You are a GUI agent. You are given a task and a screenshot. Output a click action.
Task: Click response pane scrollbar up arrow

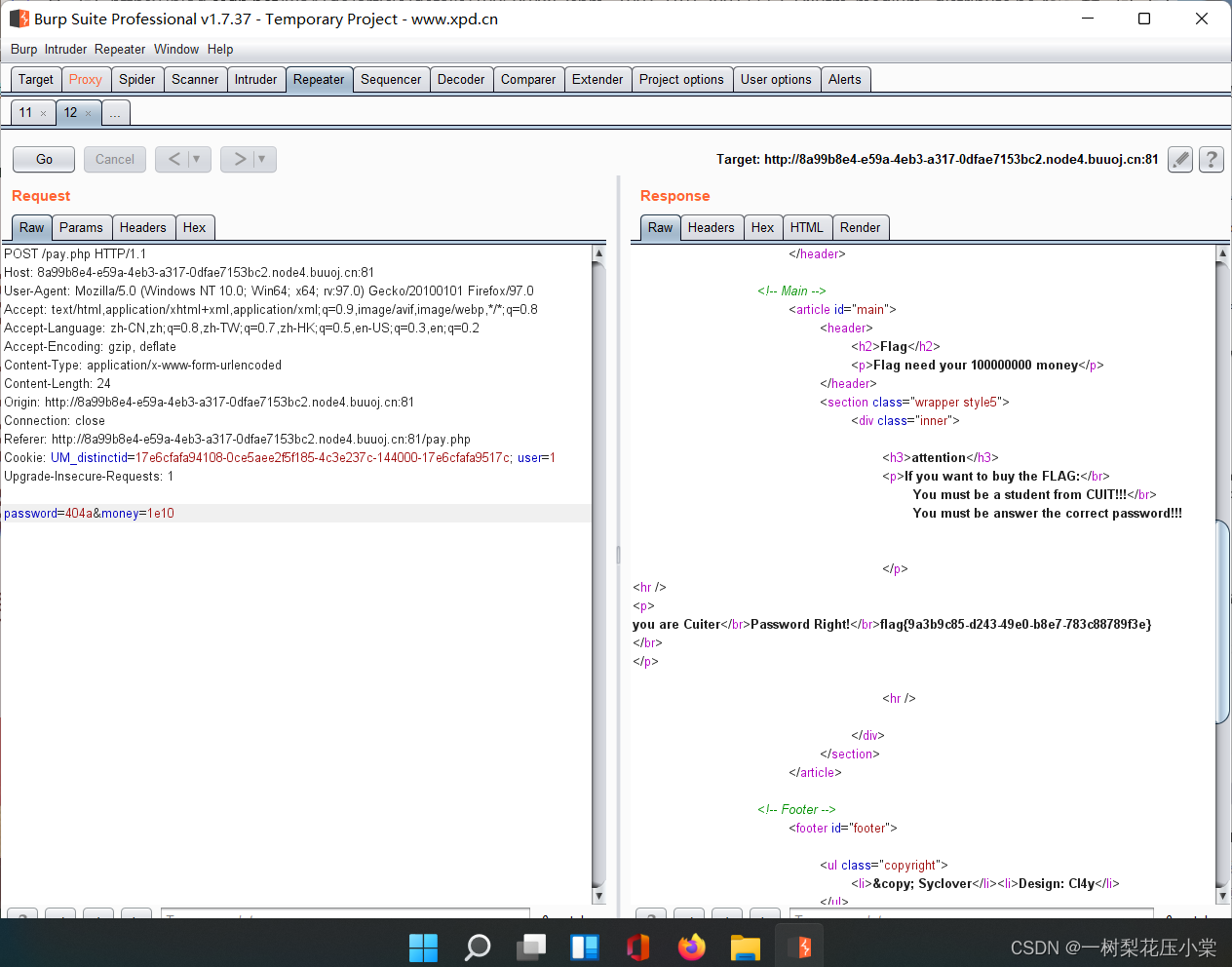(1222, 253)
